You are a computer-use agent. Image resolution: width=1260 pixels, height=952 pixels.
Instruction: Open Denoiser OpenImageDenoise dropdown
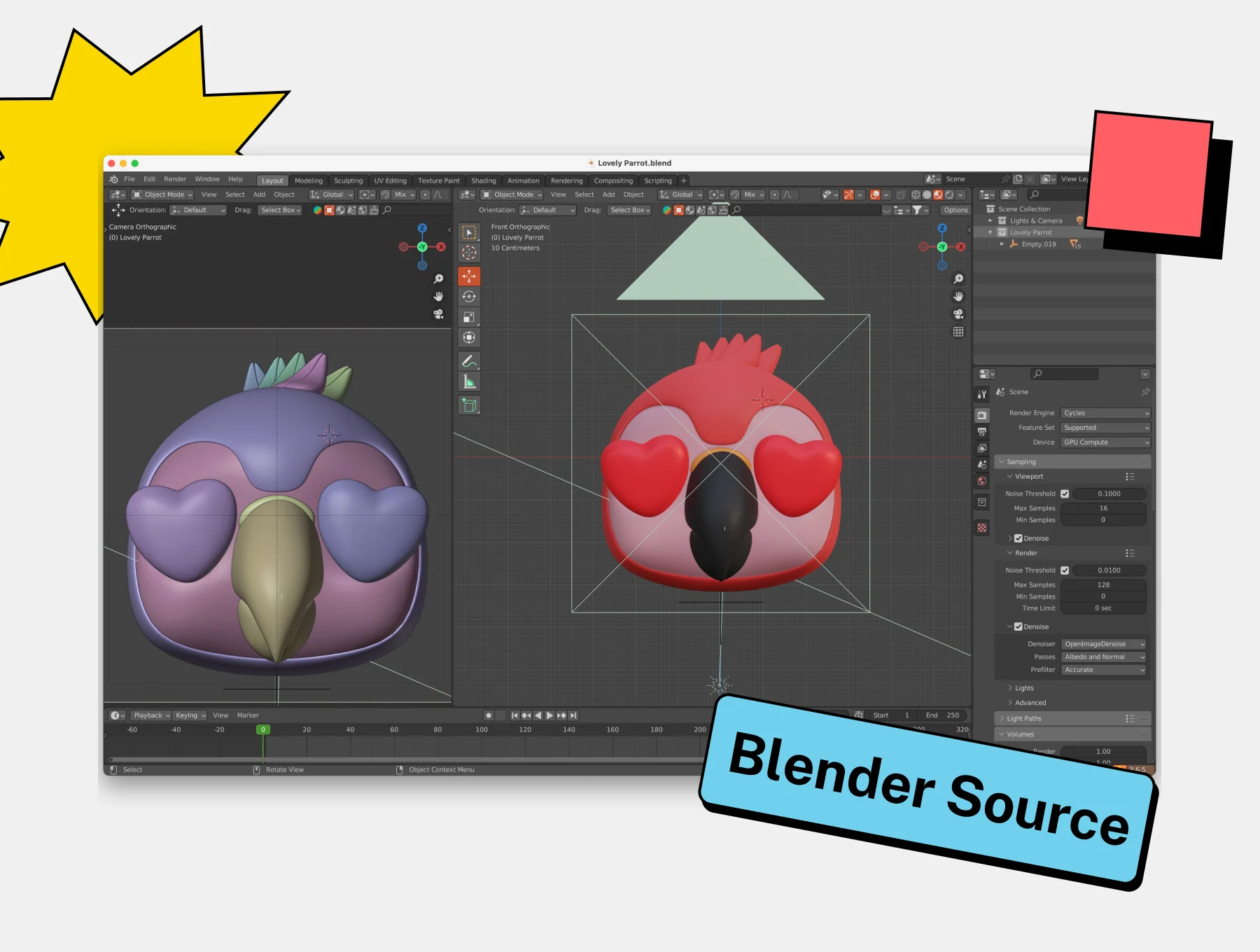(1104, 644)
